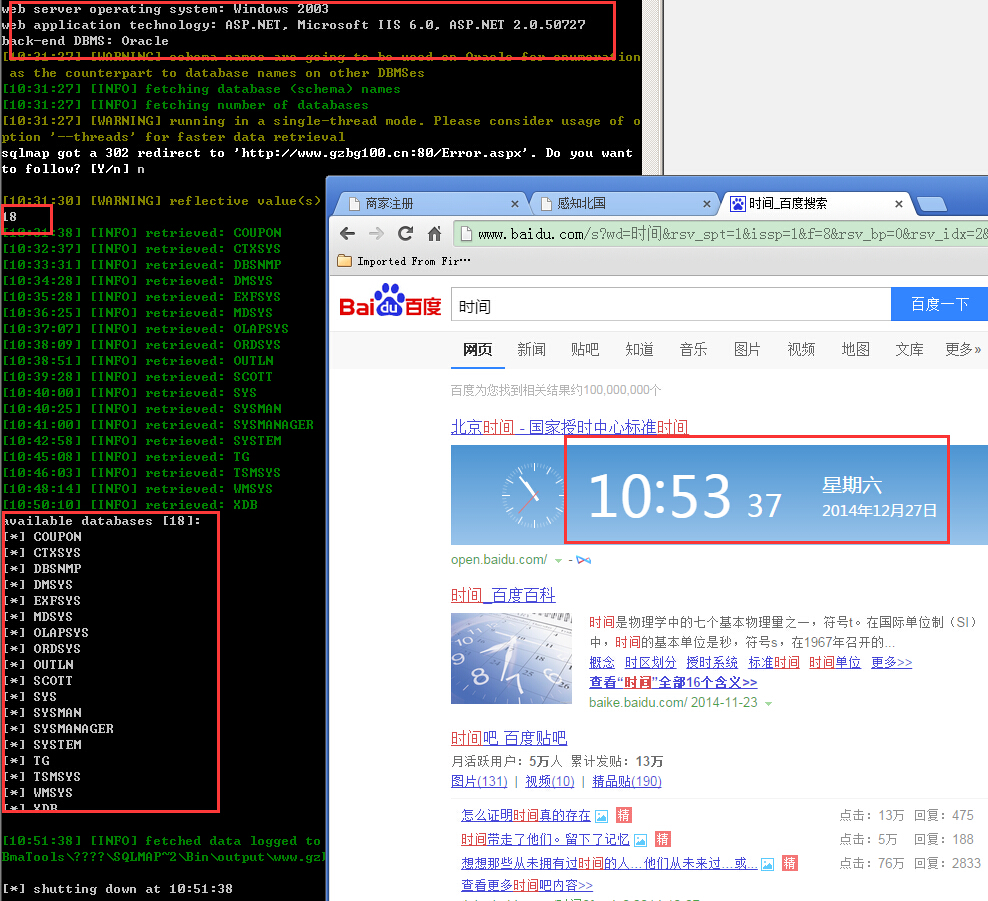Image resolution: width=988 pixels, height=901 pixels.
Task: Open the 视频(10) link
Action: [549, 781]
